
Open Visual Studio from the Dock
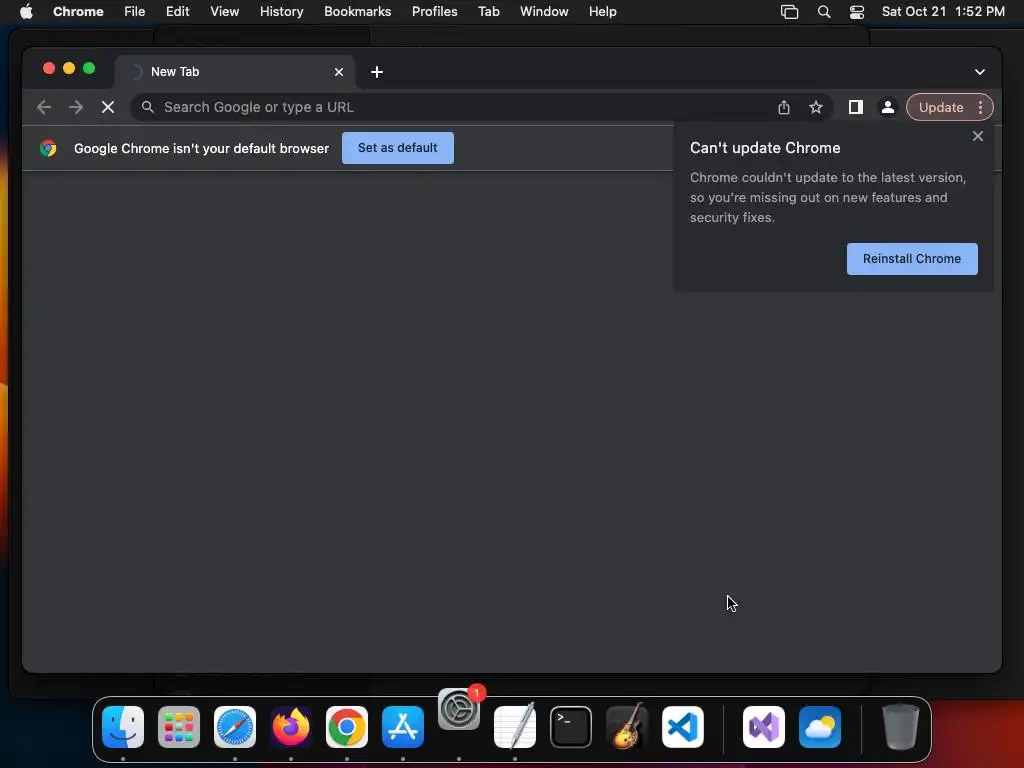coord(764,727)
